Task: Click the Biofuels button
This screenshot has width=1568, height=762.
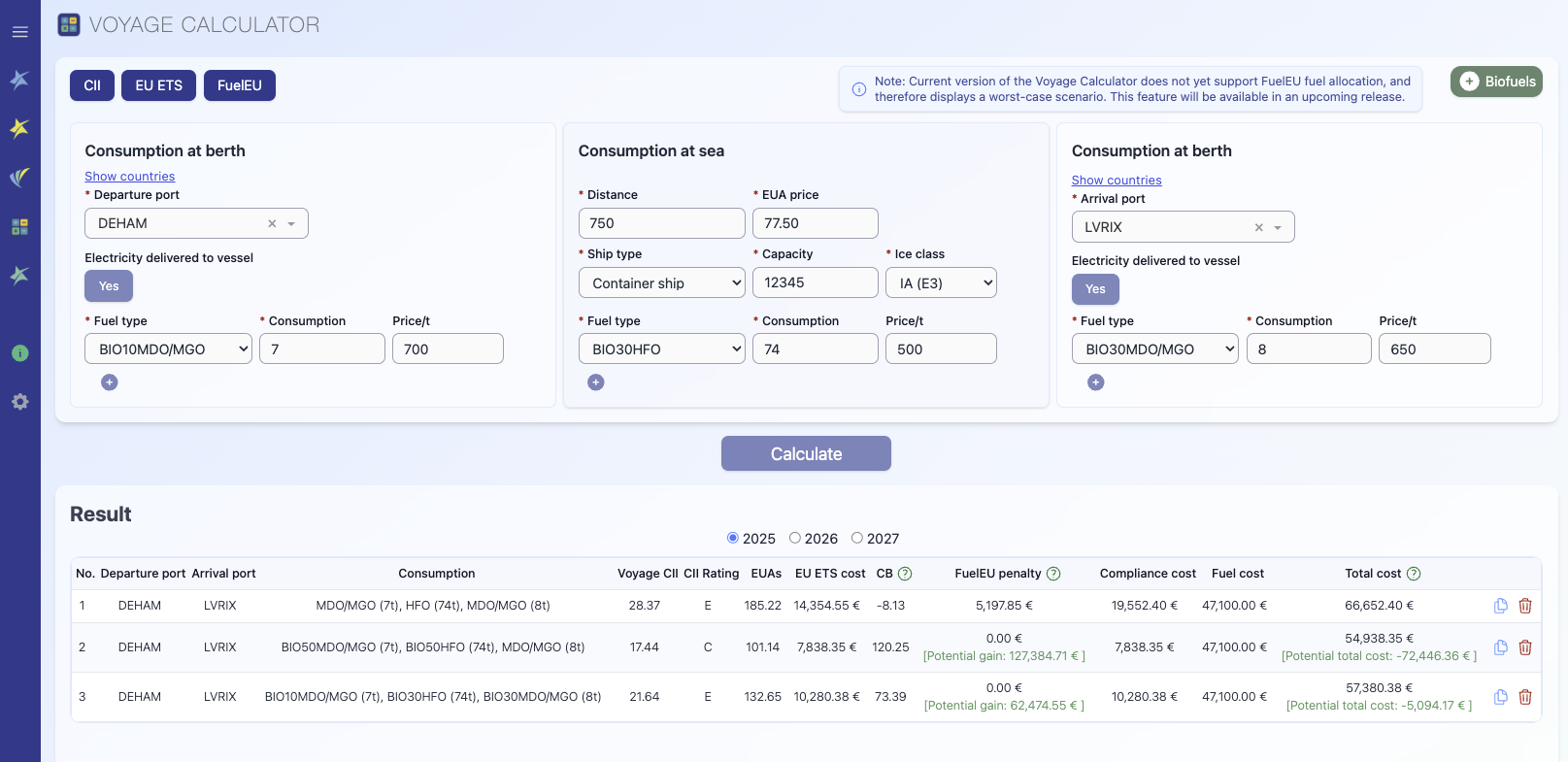Action: [1496, 82]
